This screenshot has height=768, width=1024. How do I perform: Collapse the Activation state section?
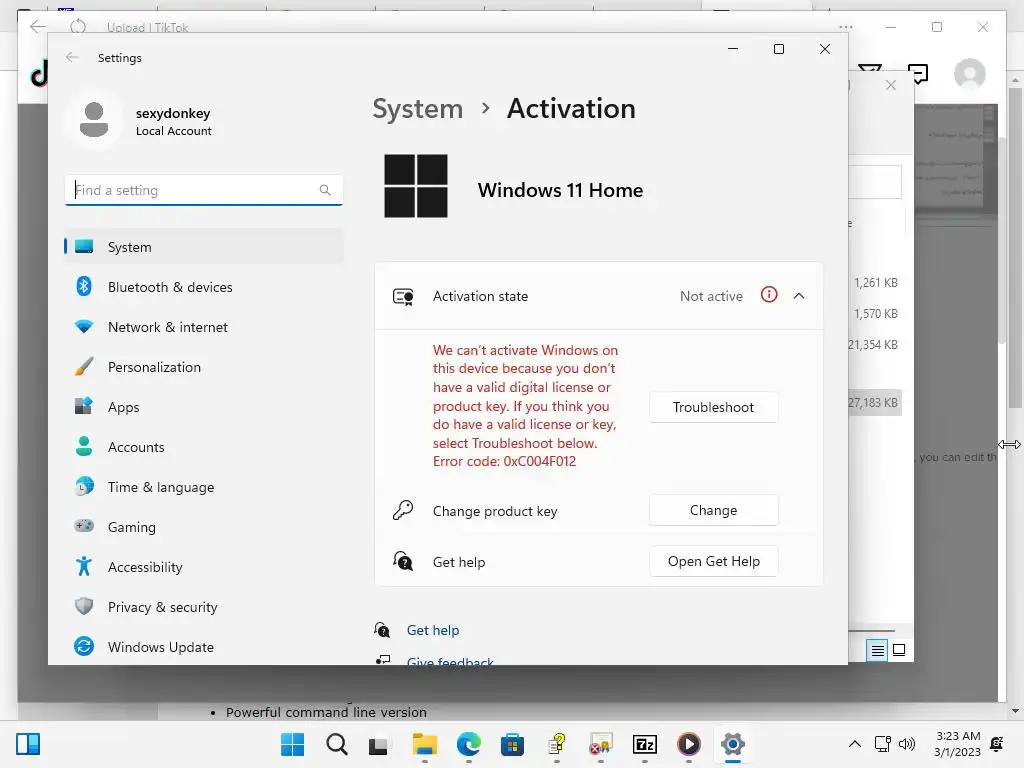tap(799, 296)
